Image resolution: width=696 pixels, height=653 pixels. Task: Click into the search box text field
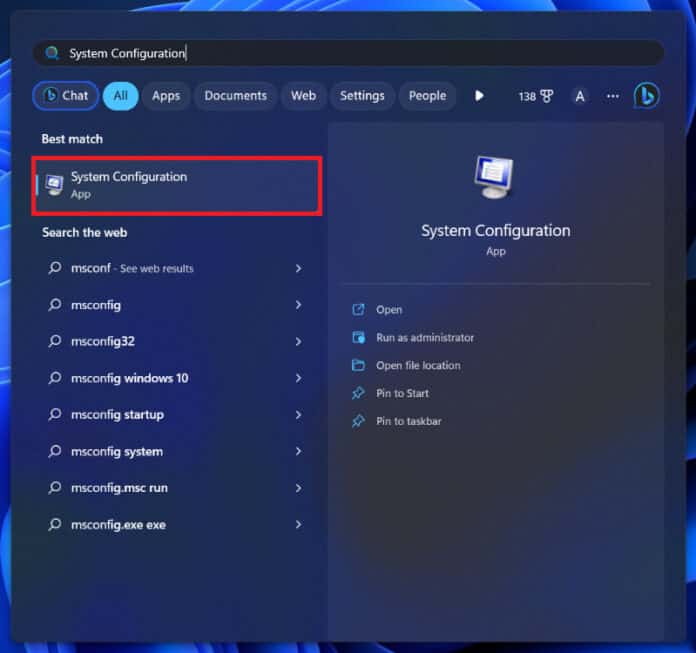click(348, 53)
